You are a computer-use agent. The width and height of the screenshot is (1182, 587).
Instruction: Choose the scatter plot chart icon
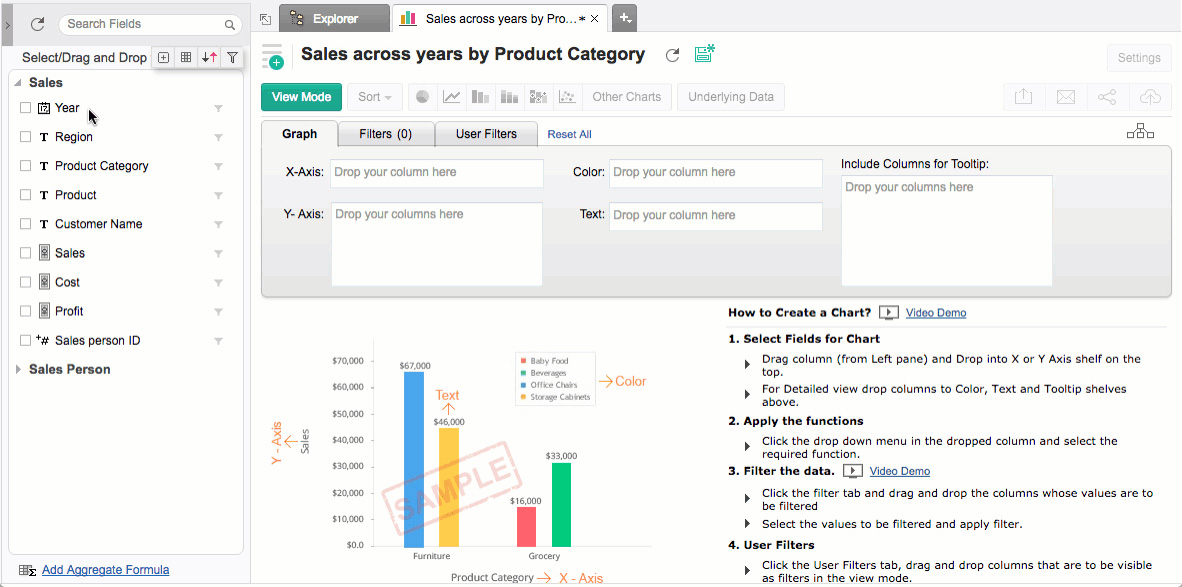(567, 97)
